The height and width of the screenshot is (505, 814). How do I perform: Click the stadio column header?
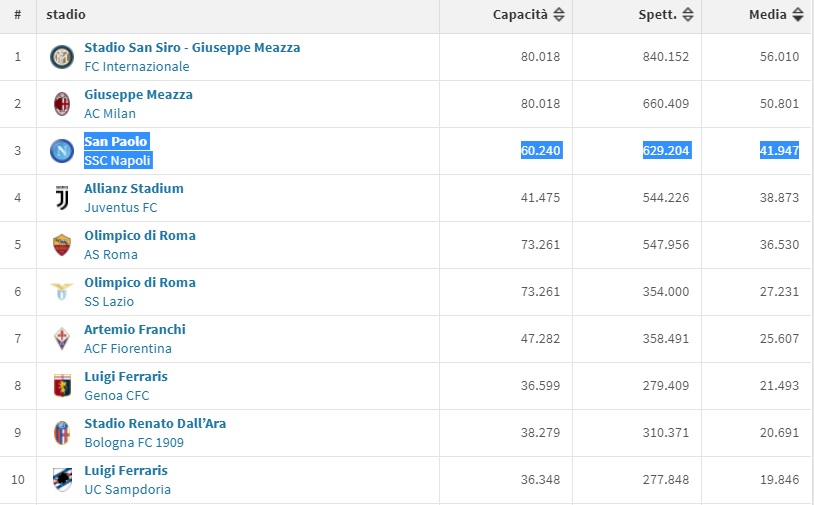click(66, 15)
